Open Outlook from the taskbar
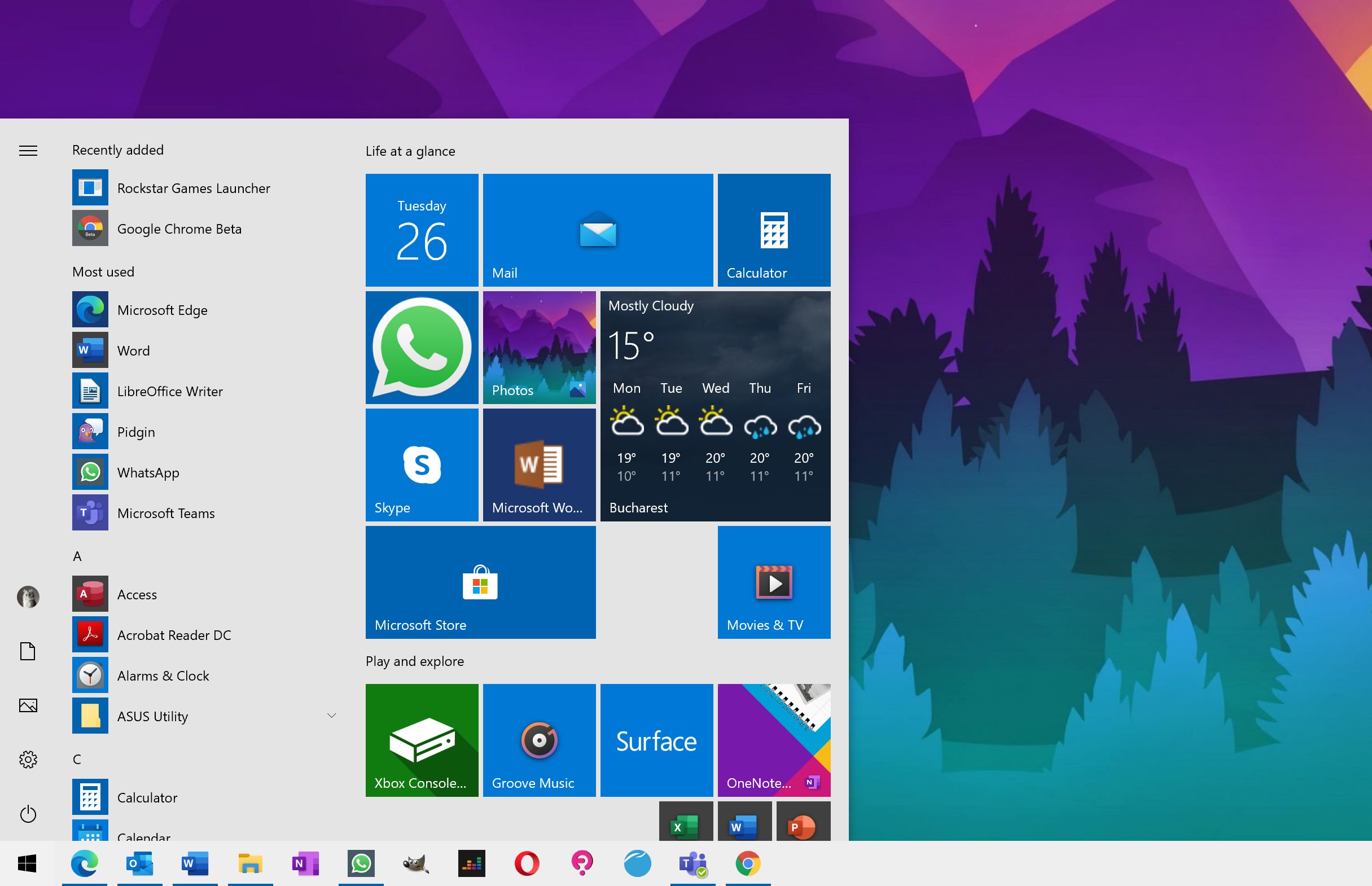This screenshot has width=1372, height=886. point(140,863)
